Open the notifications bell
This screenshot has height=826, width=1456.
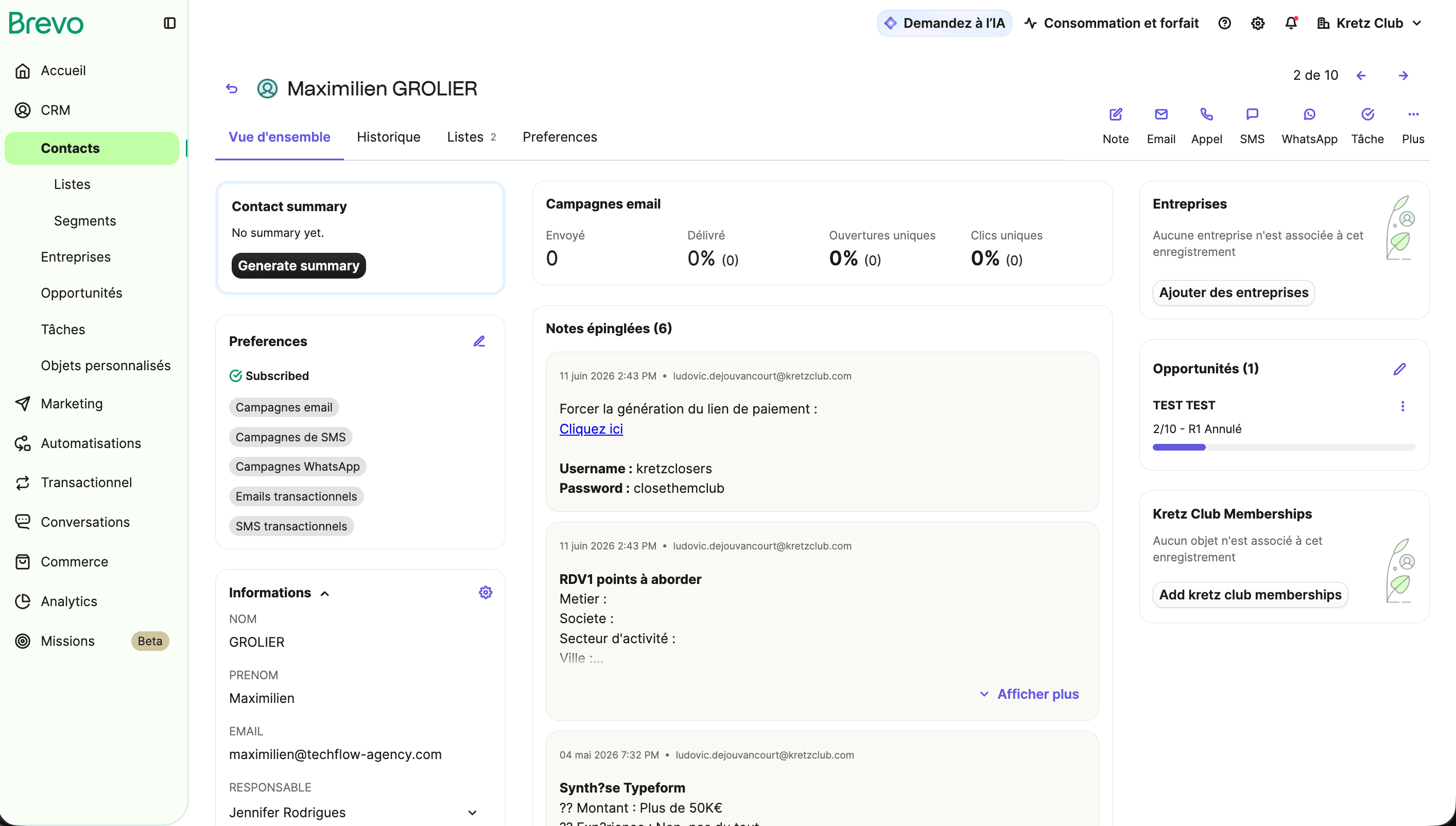(x=1291, y=23)
